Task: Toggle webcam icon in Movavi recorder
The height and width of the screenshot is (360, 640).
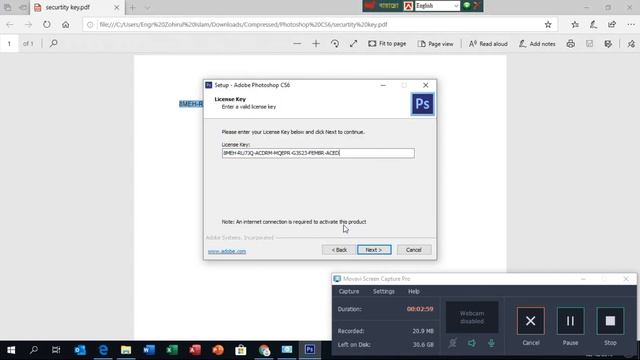Action: coord(452,343)
